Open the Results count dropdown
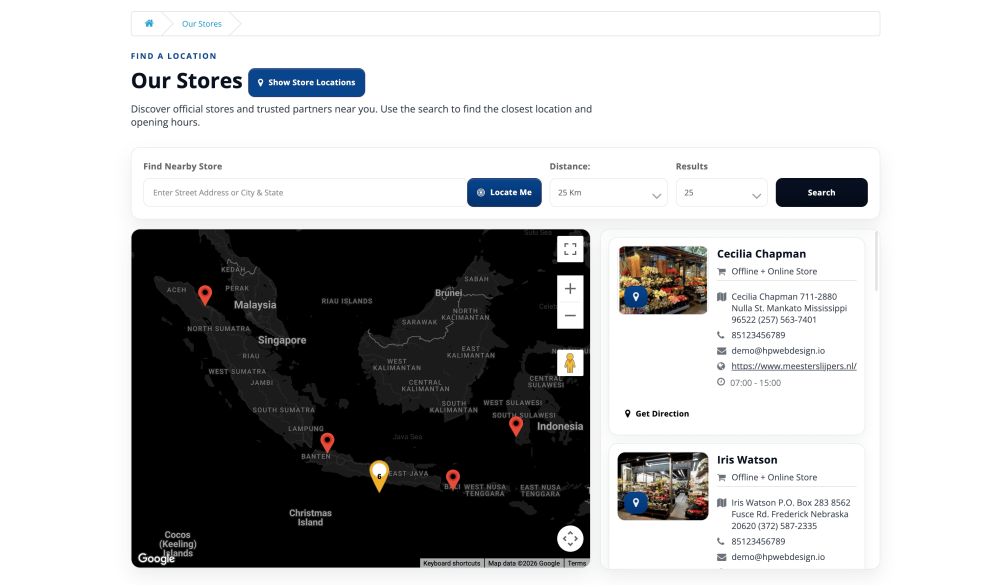The height and width of the screenshot is (585, 1000). [721, 193]
